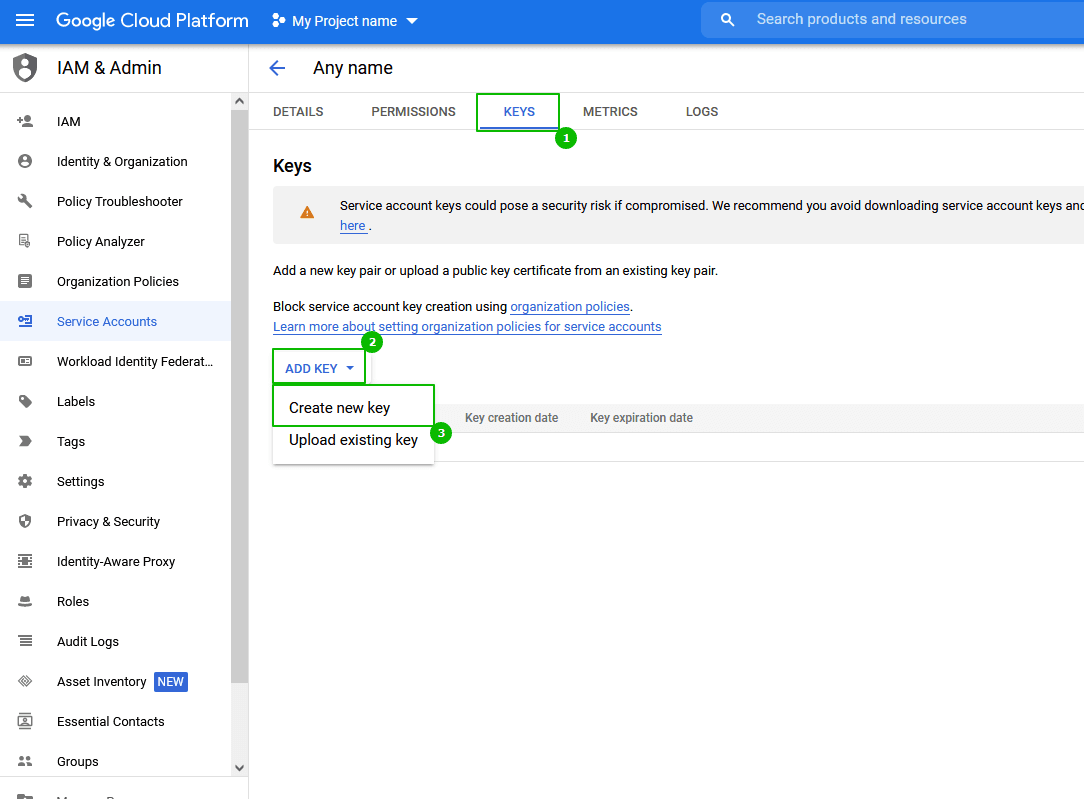The width and height of the screenshot is (1084, 799).
Task: Open the hamburger navigation menu
Action: tap(26, 21)
